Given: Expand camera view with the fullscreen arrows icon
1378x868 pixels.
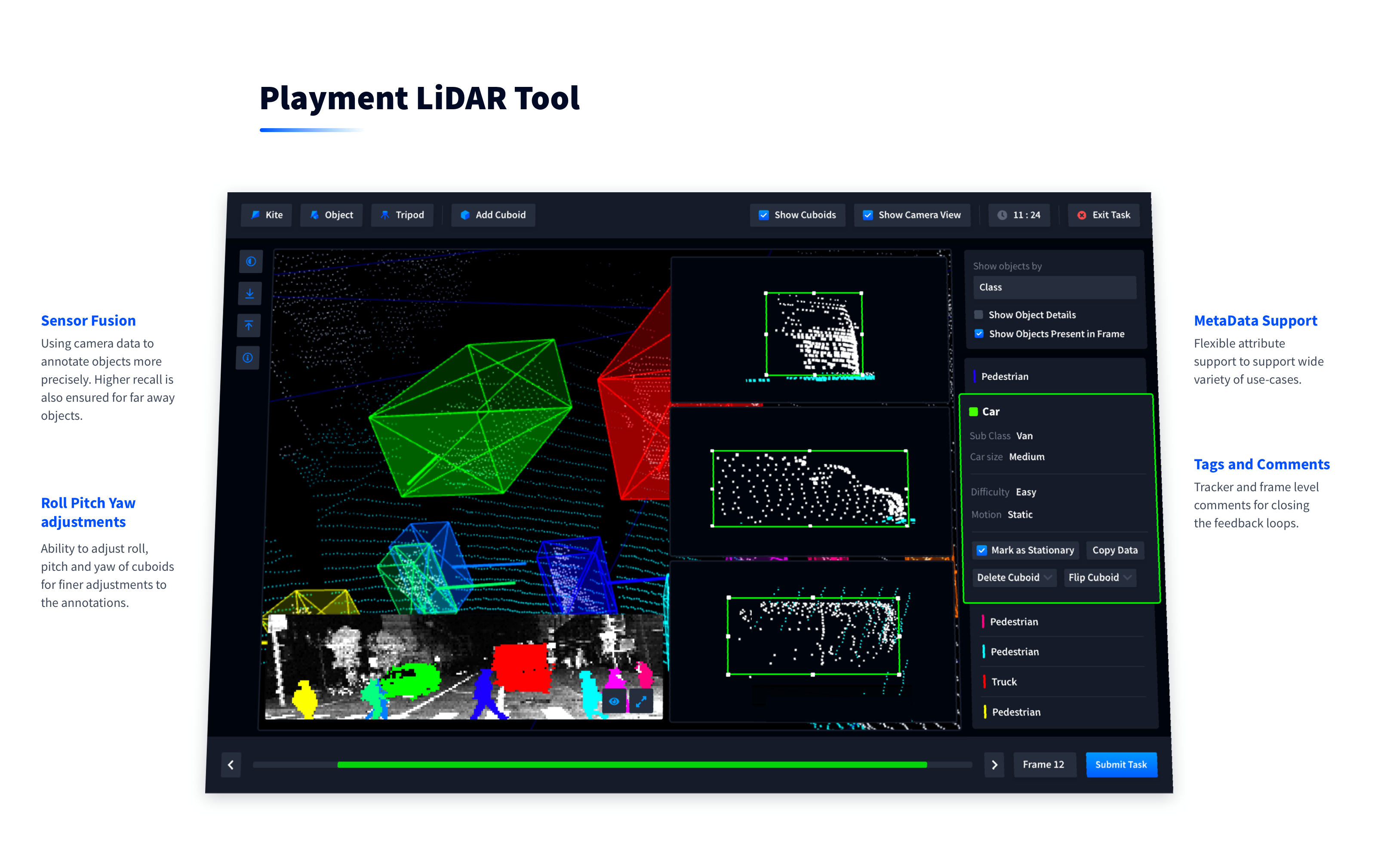Looking at the screenshot, I should pos(641,701).
